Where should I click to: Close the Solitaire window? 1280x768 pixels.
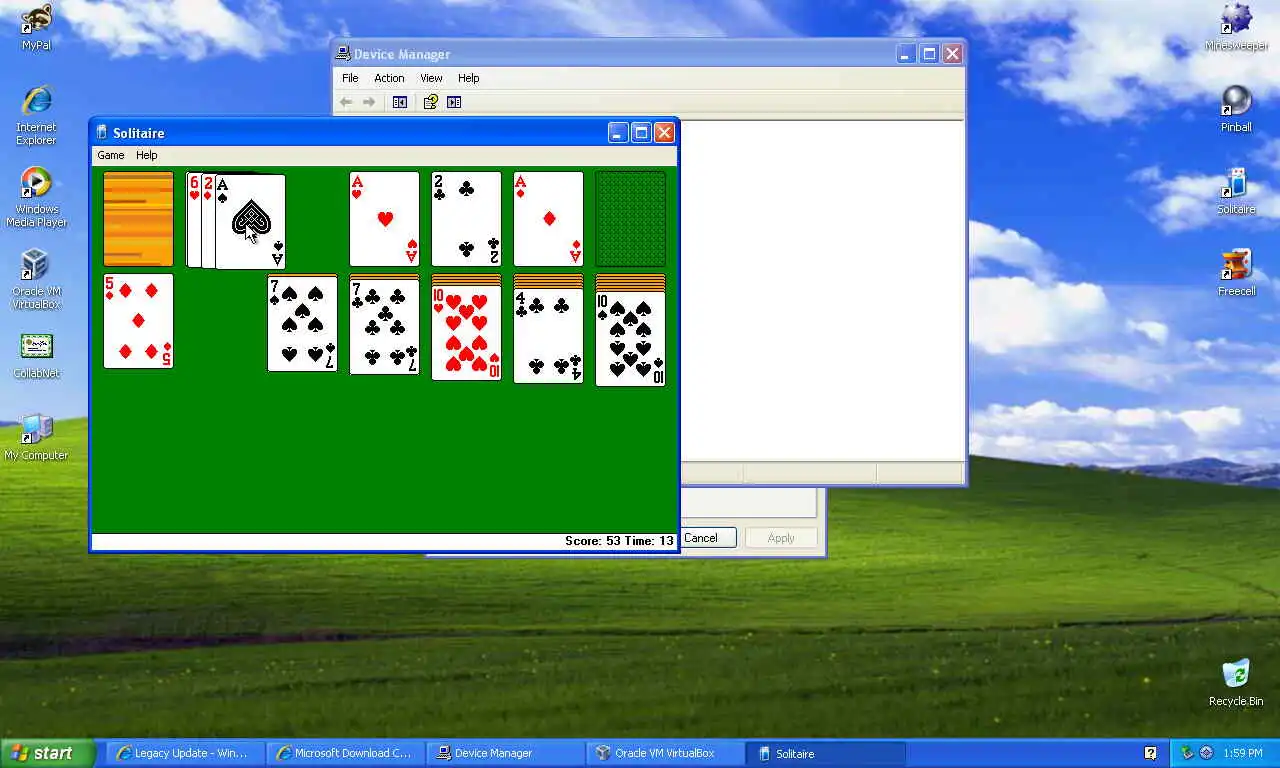664,132
